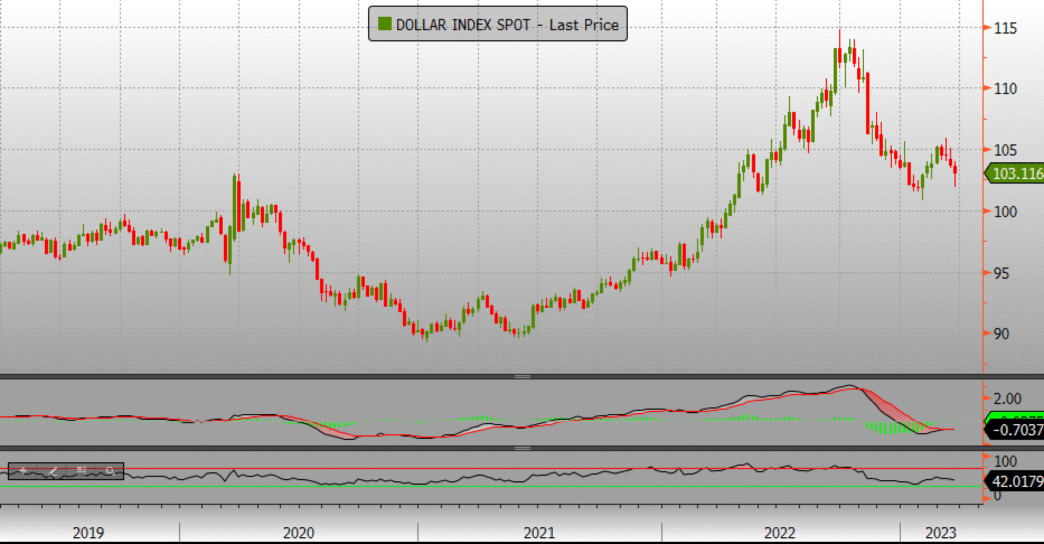Click the green Dollar Index legend swatch

click(x=383, y=25)
